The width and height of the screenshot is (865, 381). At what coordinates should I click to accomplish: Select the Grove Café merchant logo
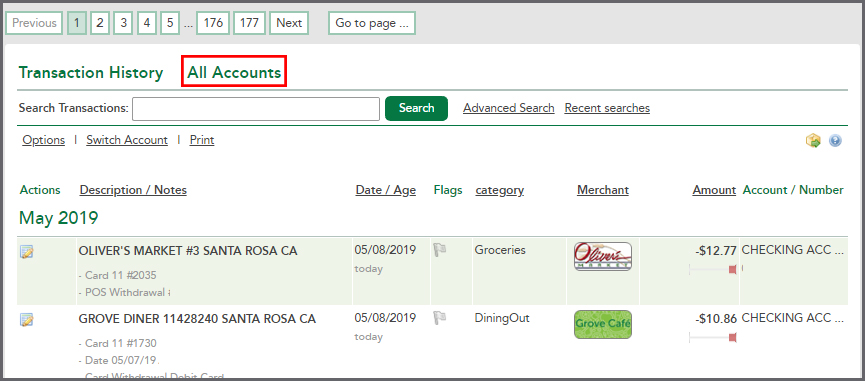602,324
